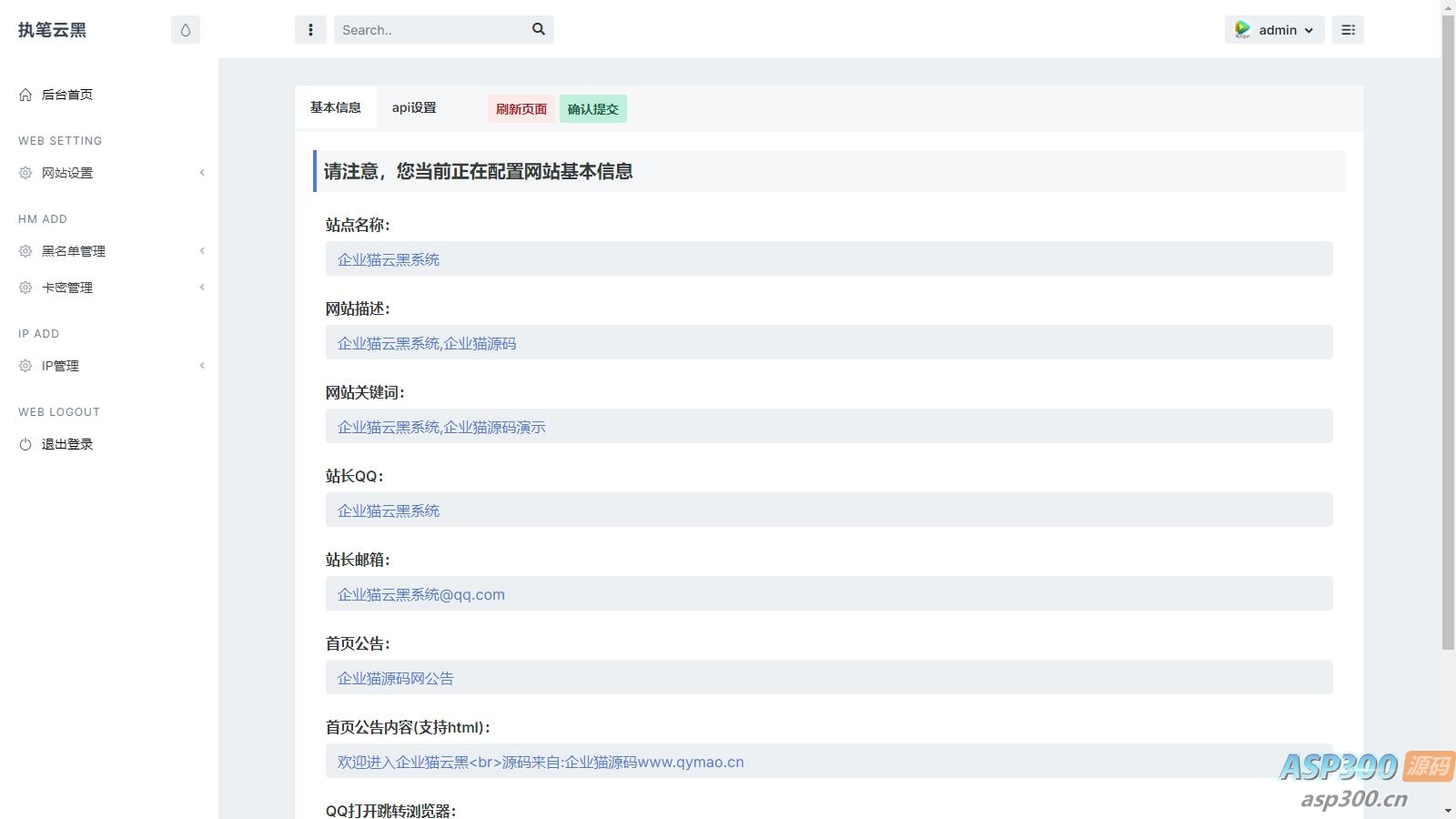
Task: Focus the Search input box
Action: (x=432, y=30)
